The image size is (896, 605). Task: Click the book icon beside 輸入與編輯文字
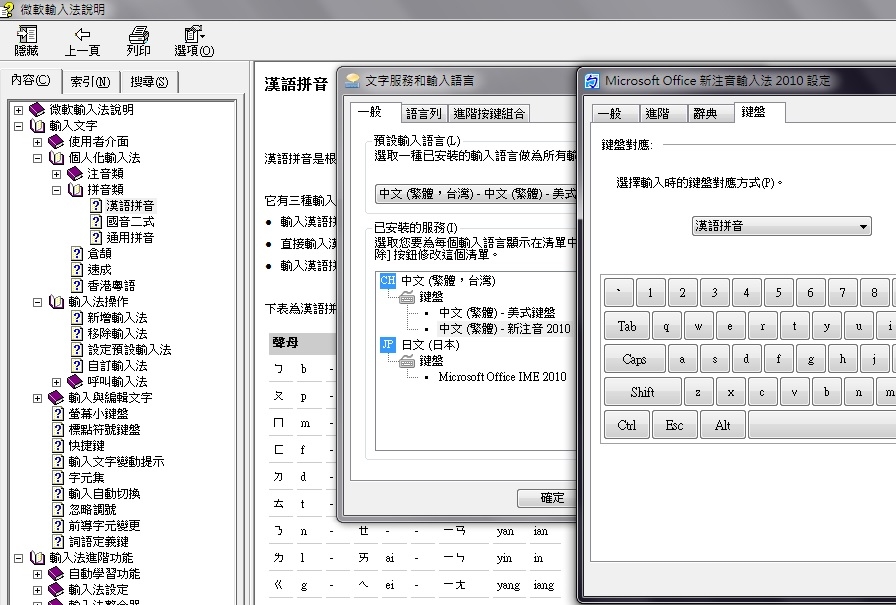(56, 398)
